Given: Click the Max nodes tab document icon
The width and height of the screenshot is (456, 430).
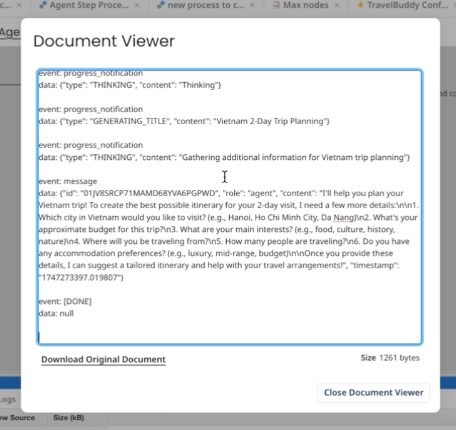Looking at the screenshot, I should click(276, 5).
